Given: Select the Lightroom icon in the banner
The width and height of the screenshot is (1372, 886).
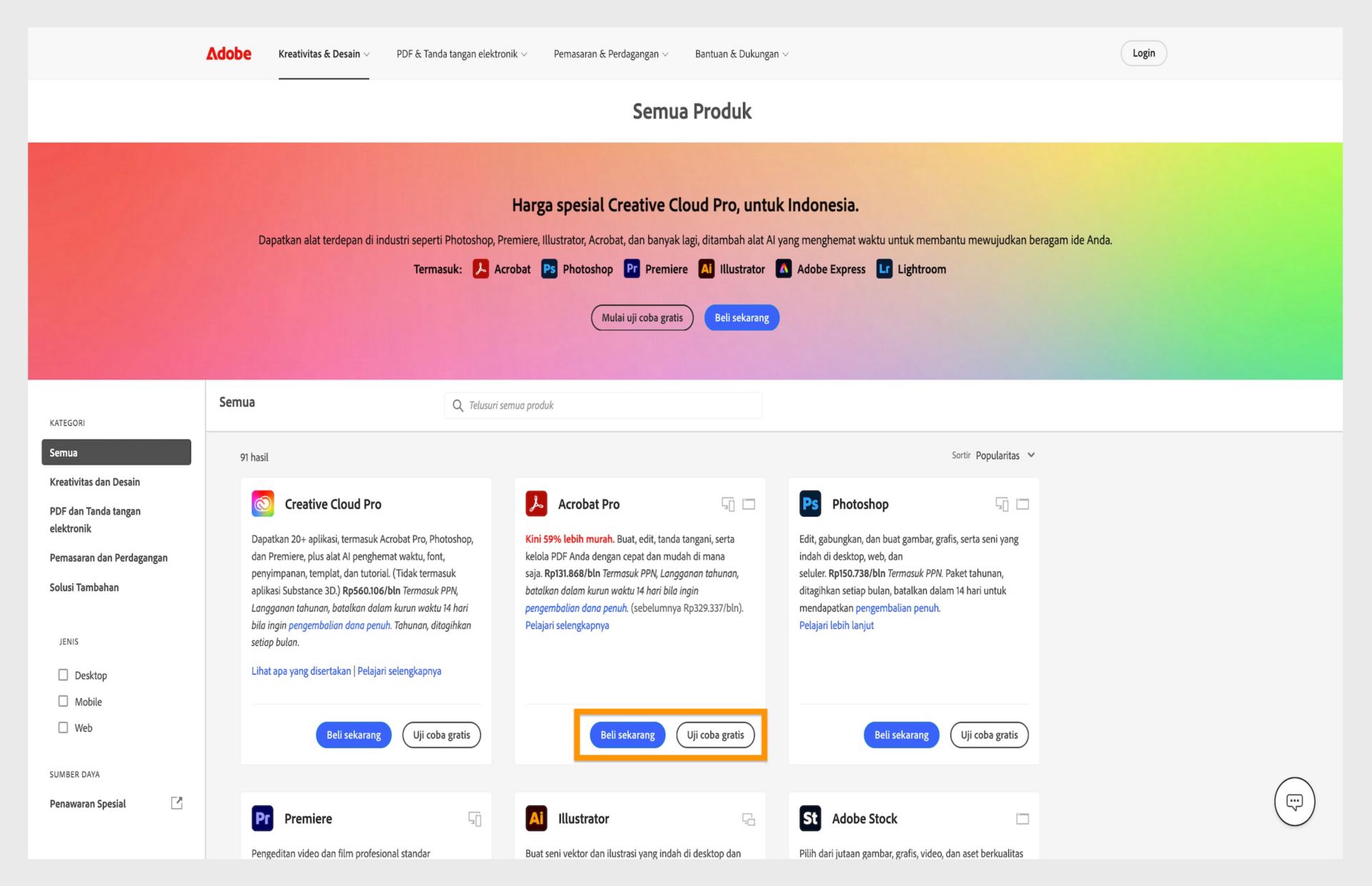Looking at the screenshot, I should [883, 269].
